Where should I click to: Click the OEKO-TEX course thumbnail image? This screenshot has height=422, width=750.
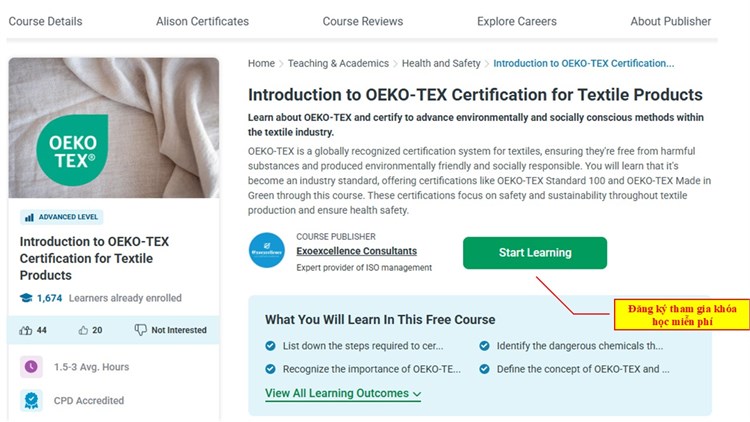tap(114, 128)
